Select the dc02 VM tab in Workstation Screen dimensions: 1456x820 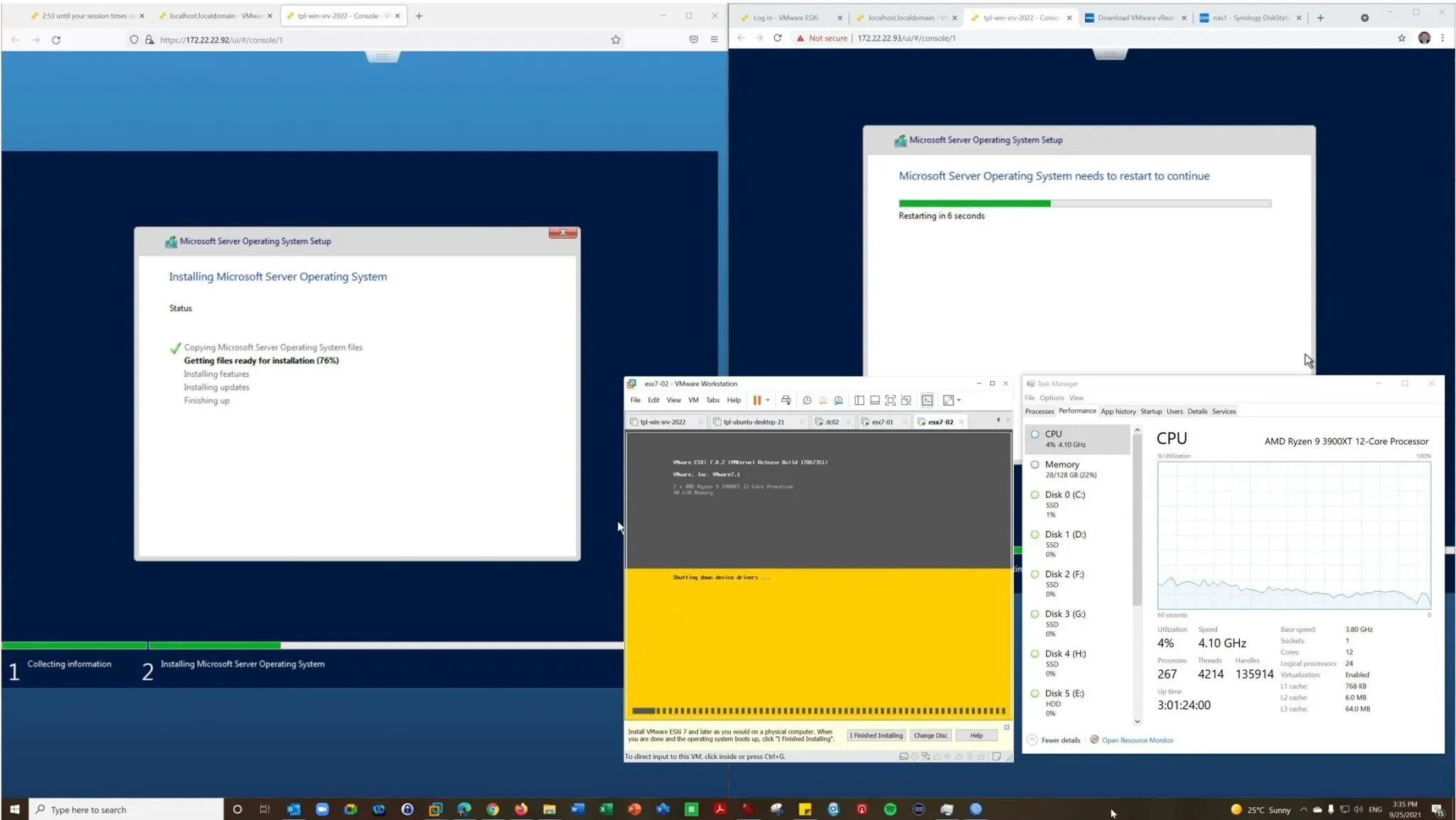pos(832,422)
